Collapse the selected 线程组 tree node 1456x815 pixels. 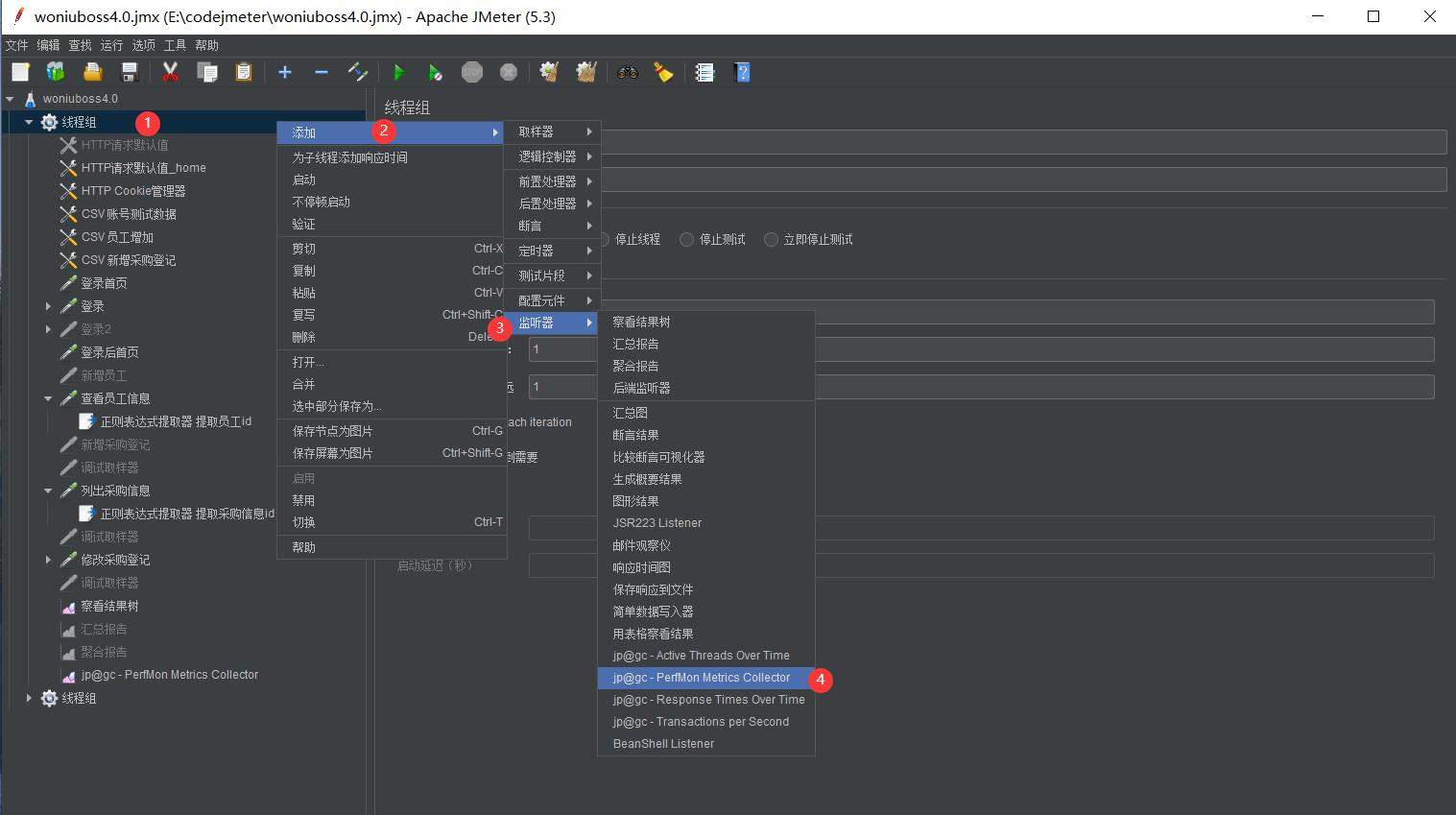pos(29,122)
